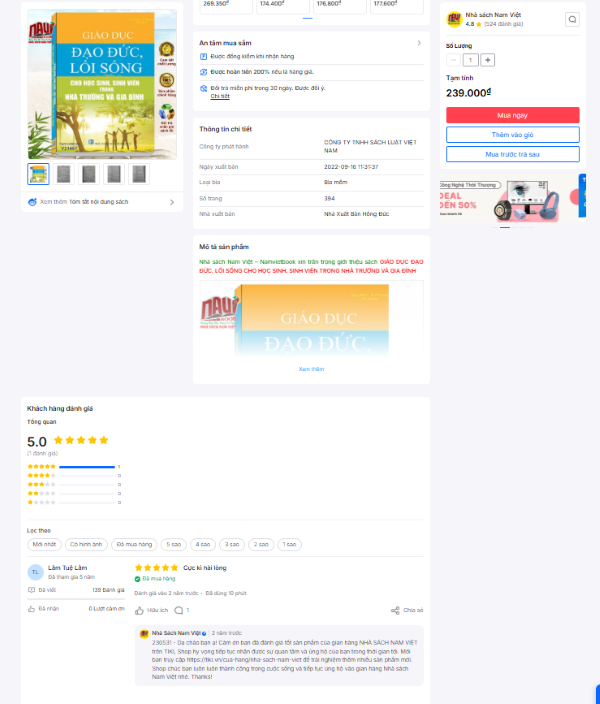Select the third product thumbnail

(88, 174)
